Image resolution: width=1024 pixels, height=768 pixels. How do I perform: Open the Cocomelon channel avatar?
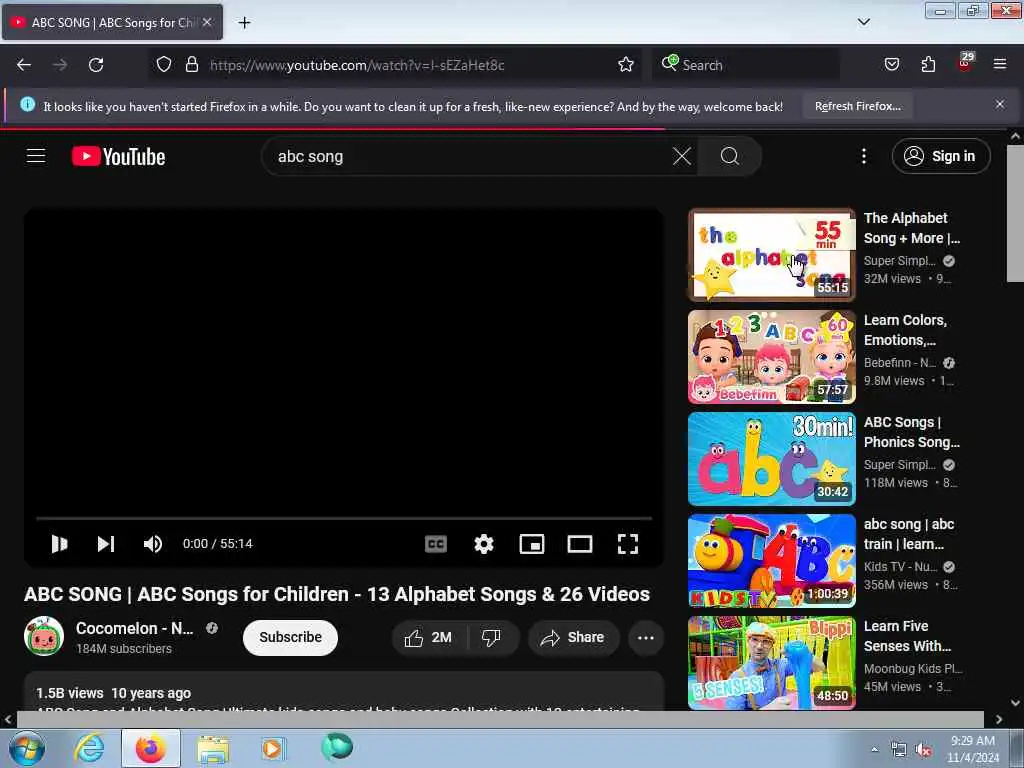tap(44, 636)
